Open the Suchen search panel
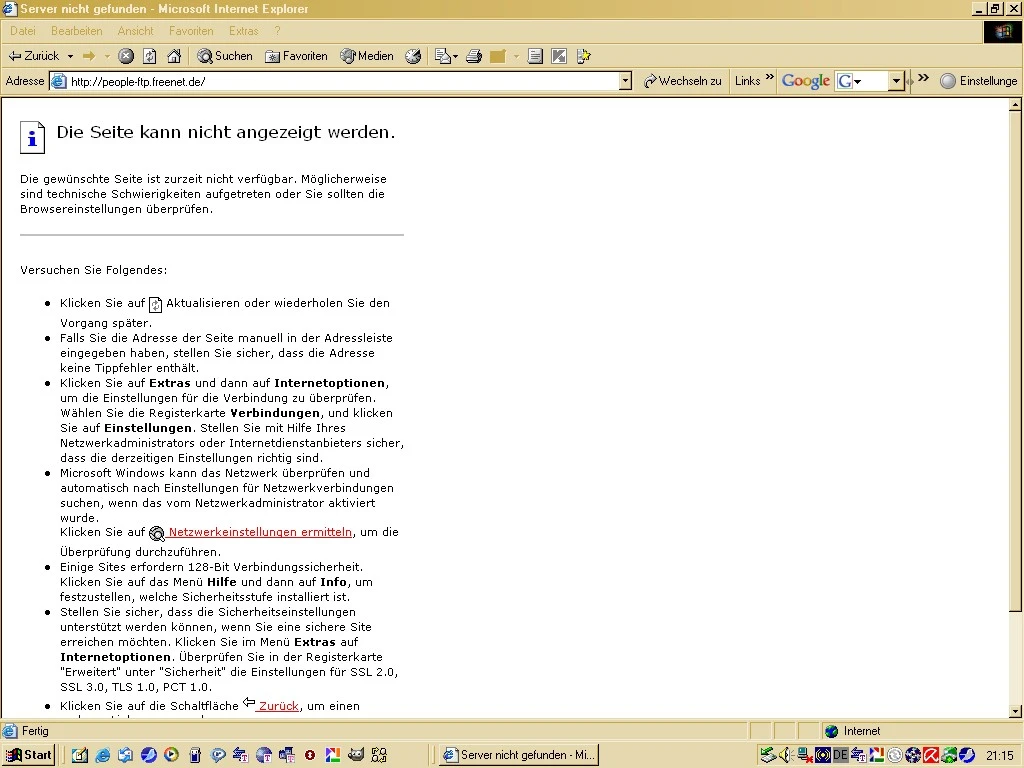The image size is (1024, 768). pos(225,56)
